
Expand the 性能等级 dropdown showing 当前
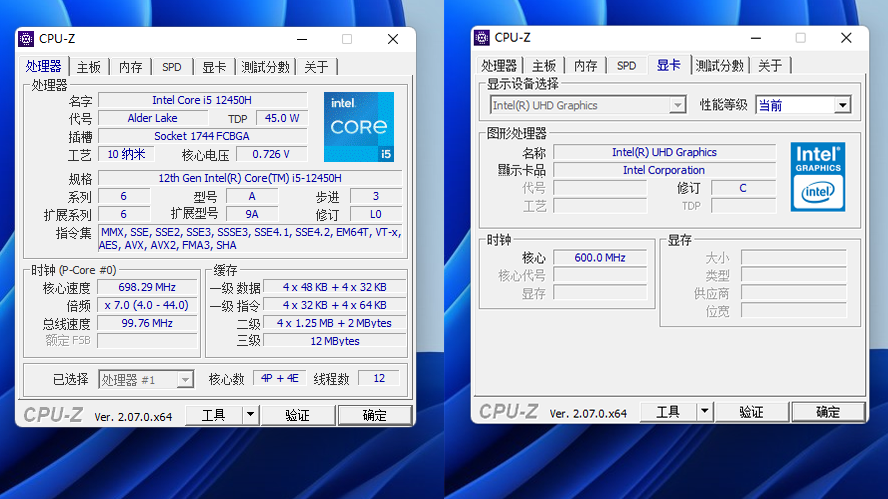click(842, 105)
